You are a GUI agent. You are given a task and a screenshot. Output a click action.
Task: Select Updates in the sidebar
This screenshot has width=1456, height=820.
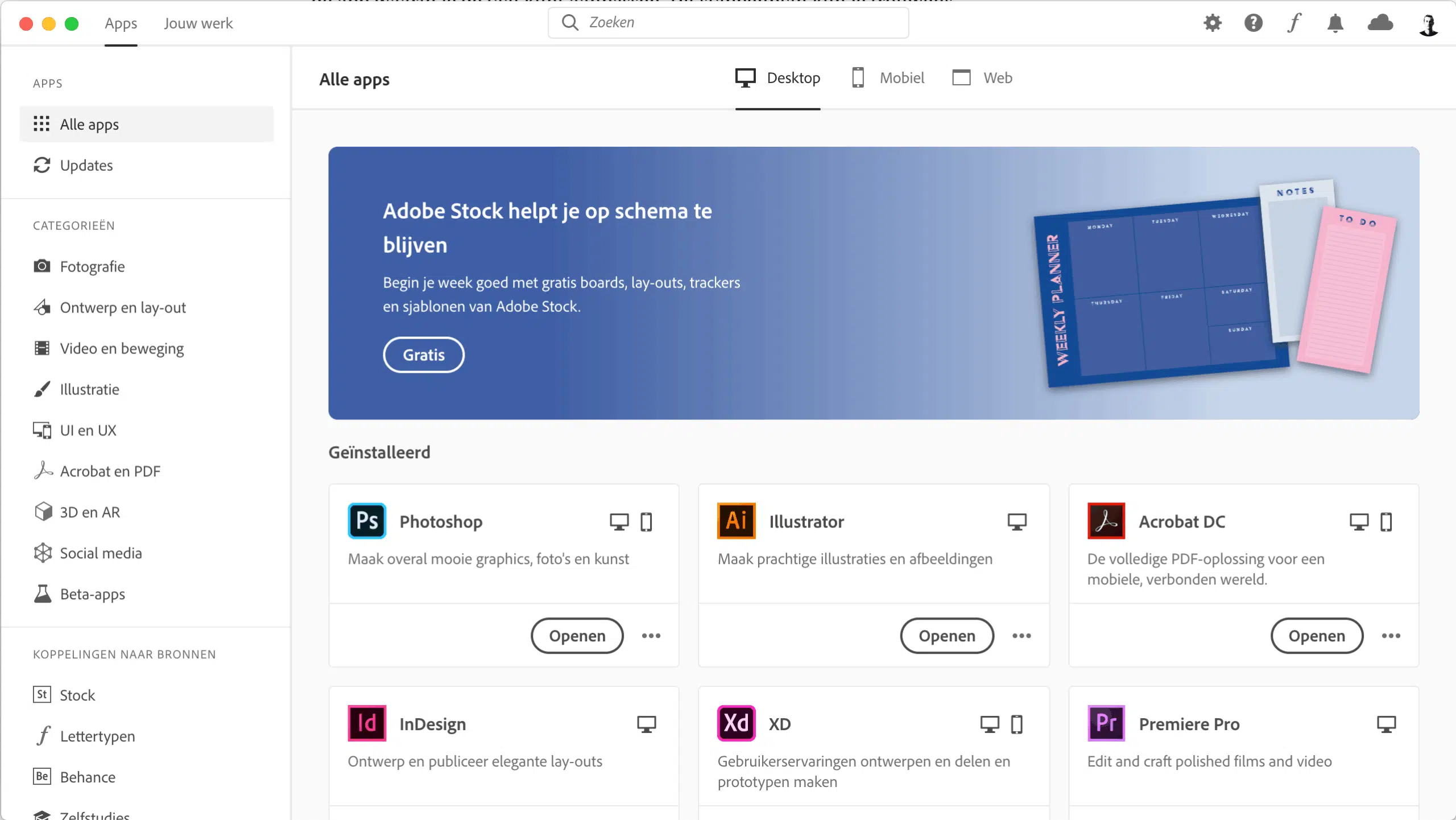(x=86, y=166)
